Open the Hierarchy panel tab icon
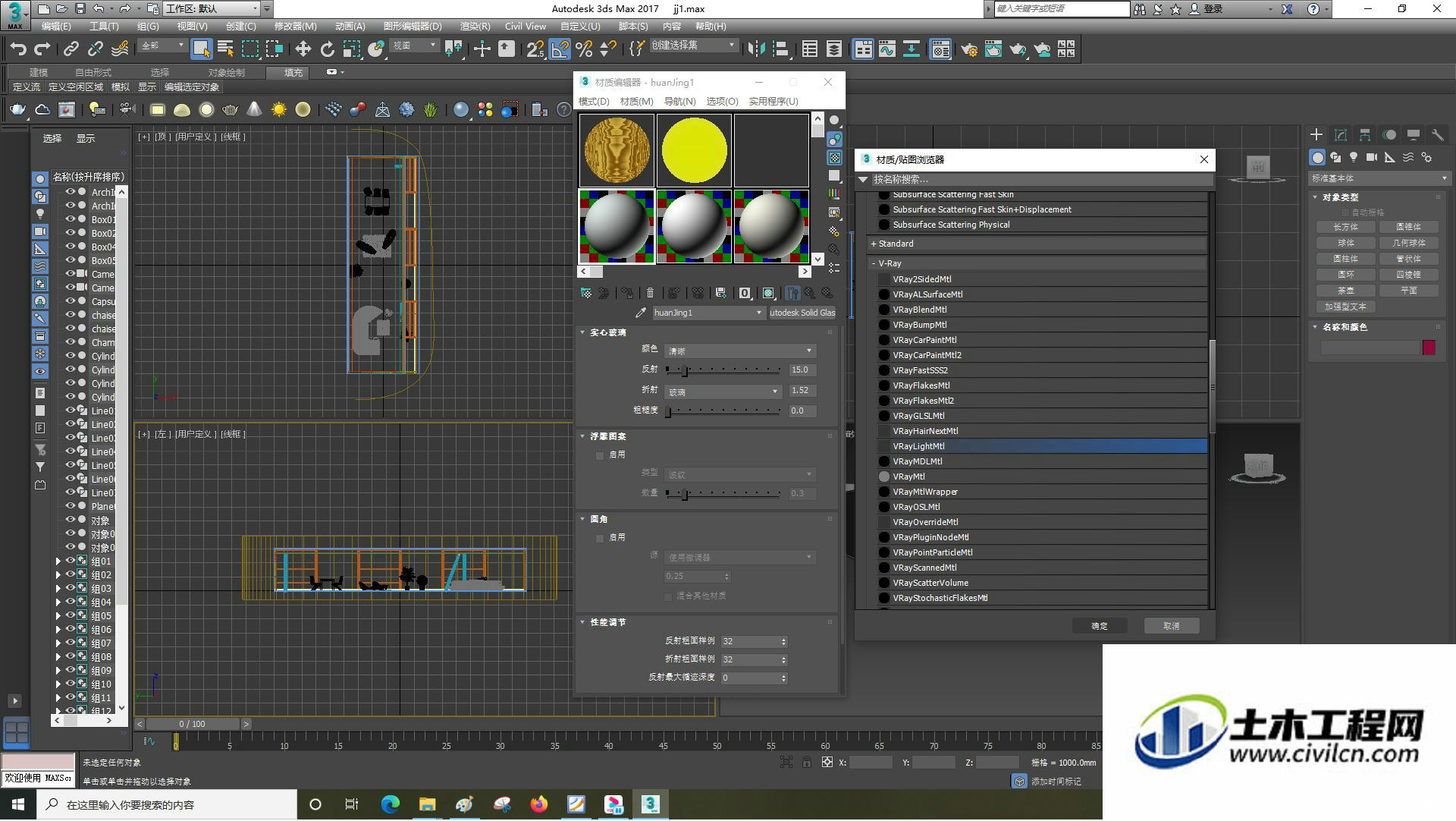1456x821 pixels. [1364, 135]
